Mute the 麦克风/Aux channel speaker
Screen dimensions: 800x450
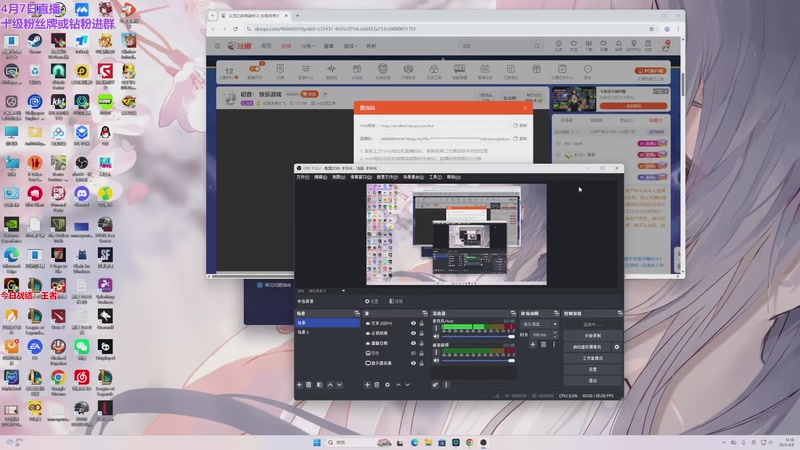point(436,336)
